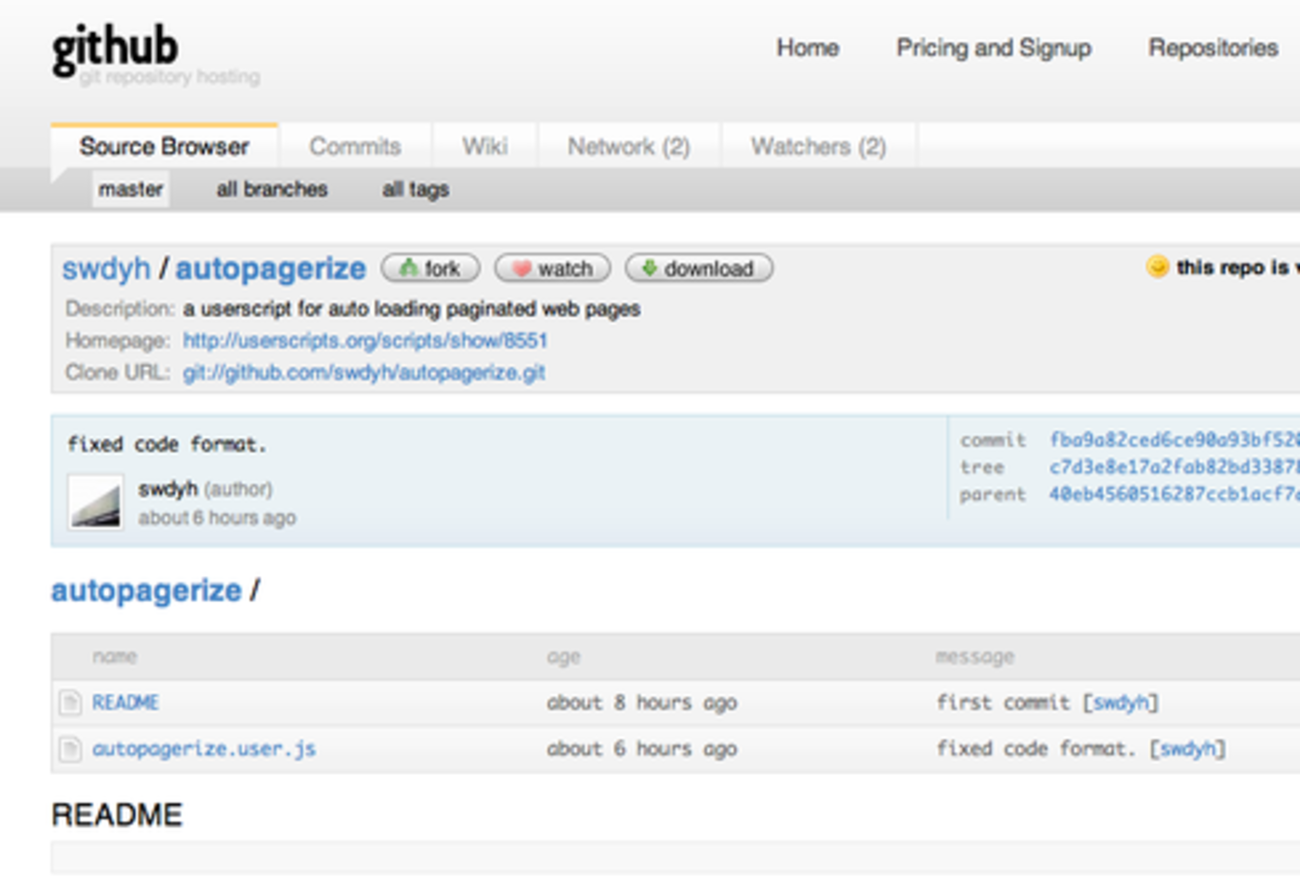Open the userscripts.org homepage link
Viewport: 1300px width, 883px height.
[x=365, y=341]
